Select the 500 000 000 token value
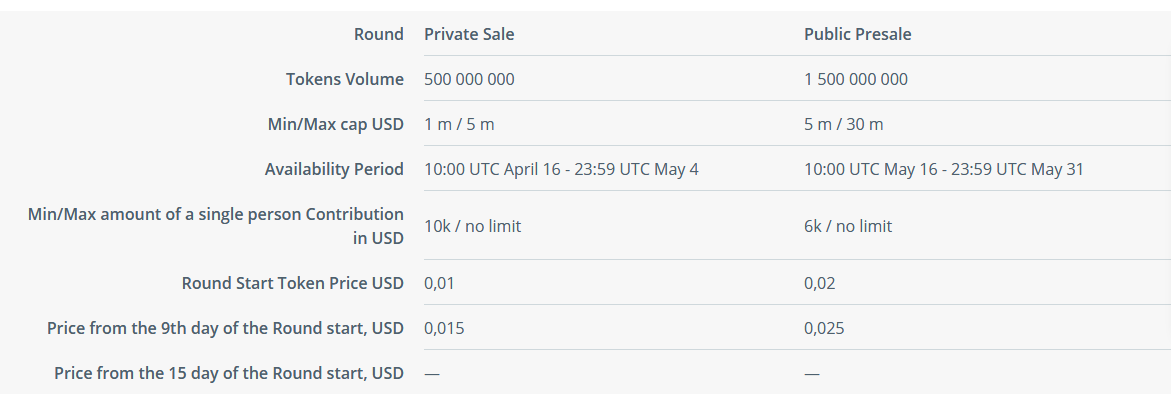 (469, 79)
